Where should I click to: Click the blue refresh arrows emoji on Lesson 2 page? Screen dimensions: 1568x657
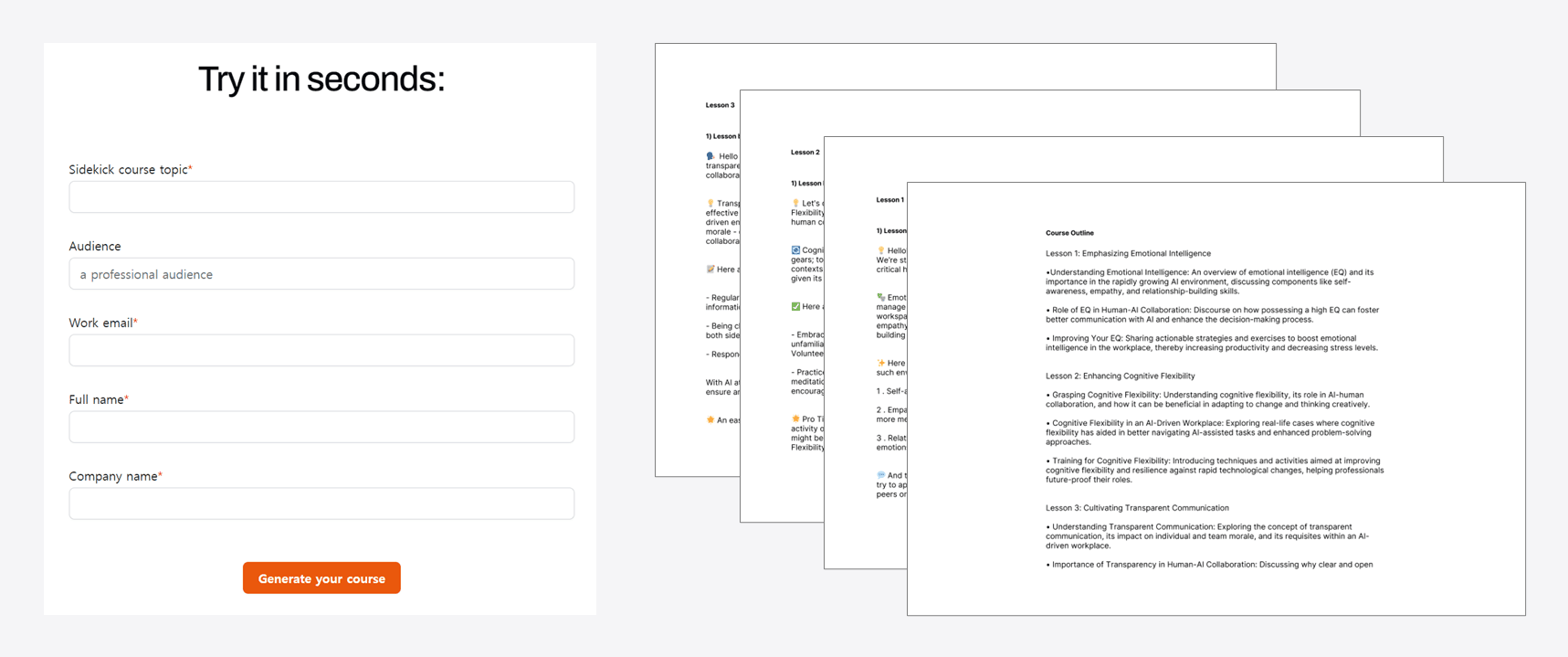click(x=795, y=249)
